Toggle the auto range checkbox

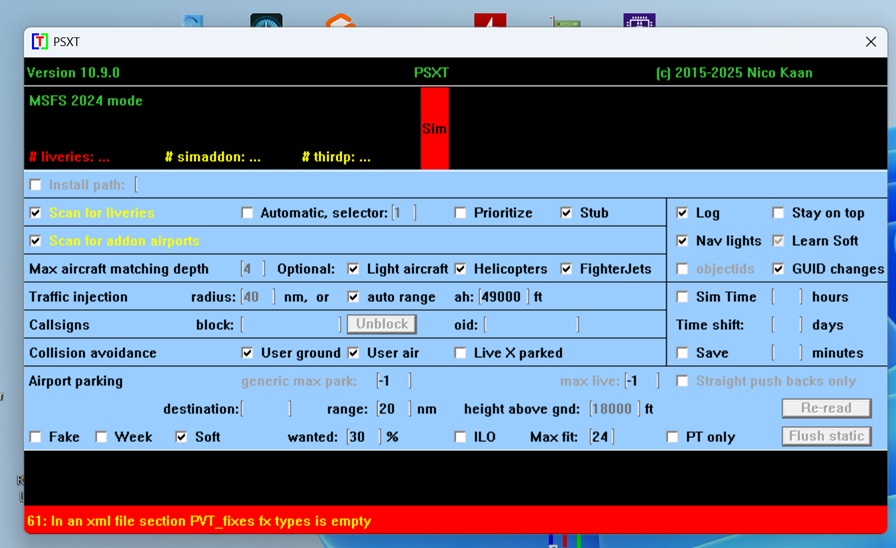point(353,297)
